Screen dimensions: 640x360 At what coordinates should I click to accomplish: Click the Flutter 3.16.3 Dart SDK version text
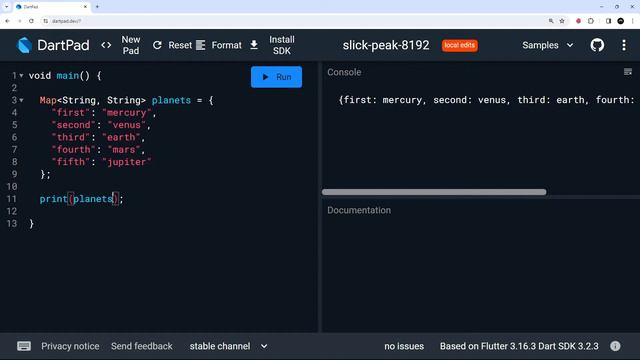tap(519, 346)
